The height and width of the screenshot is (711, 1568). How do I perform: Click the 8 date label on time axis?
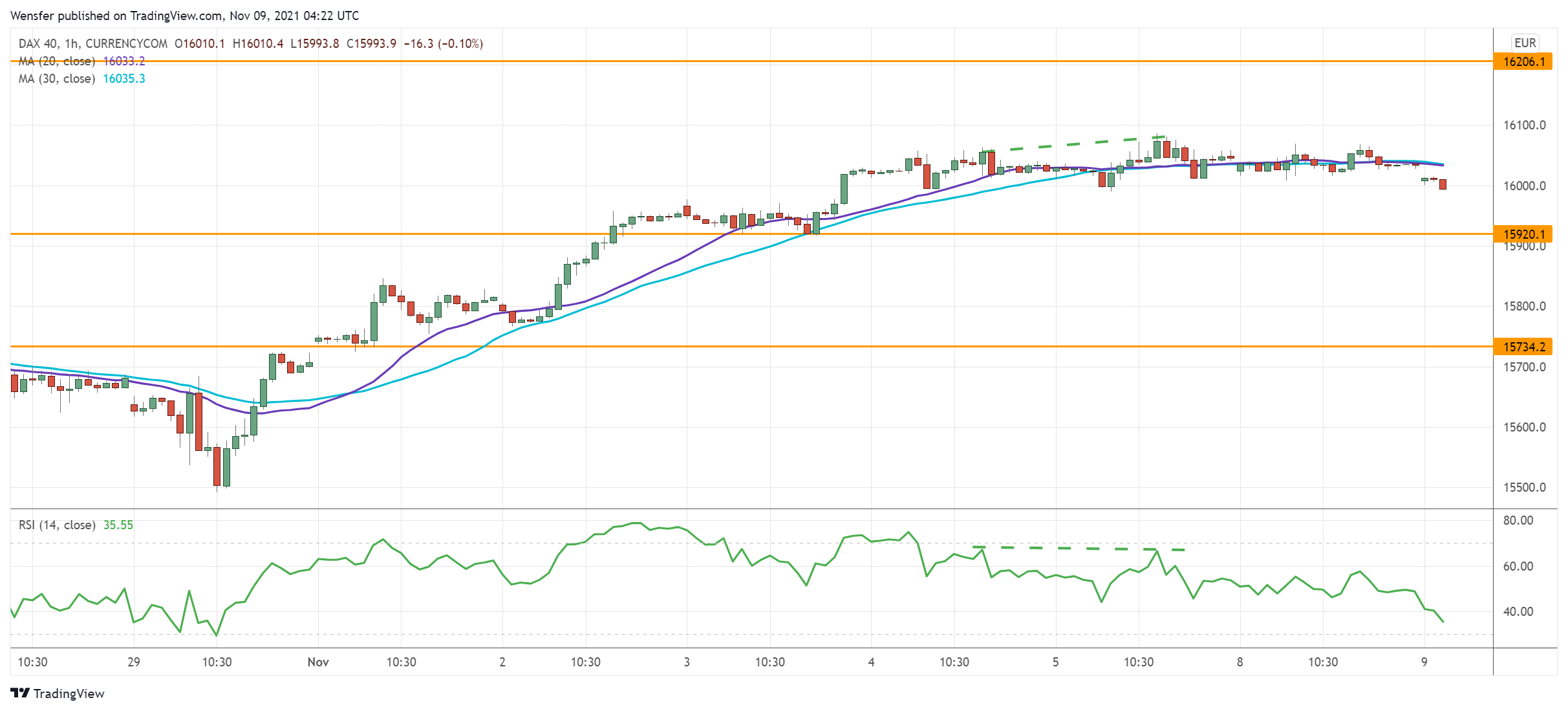1240,662
